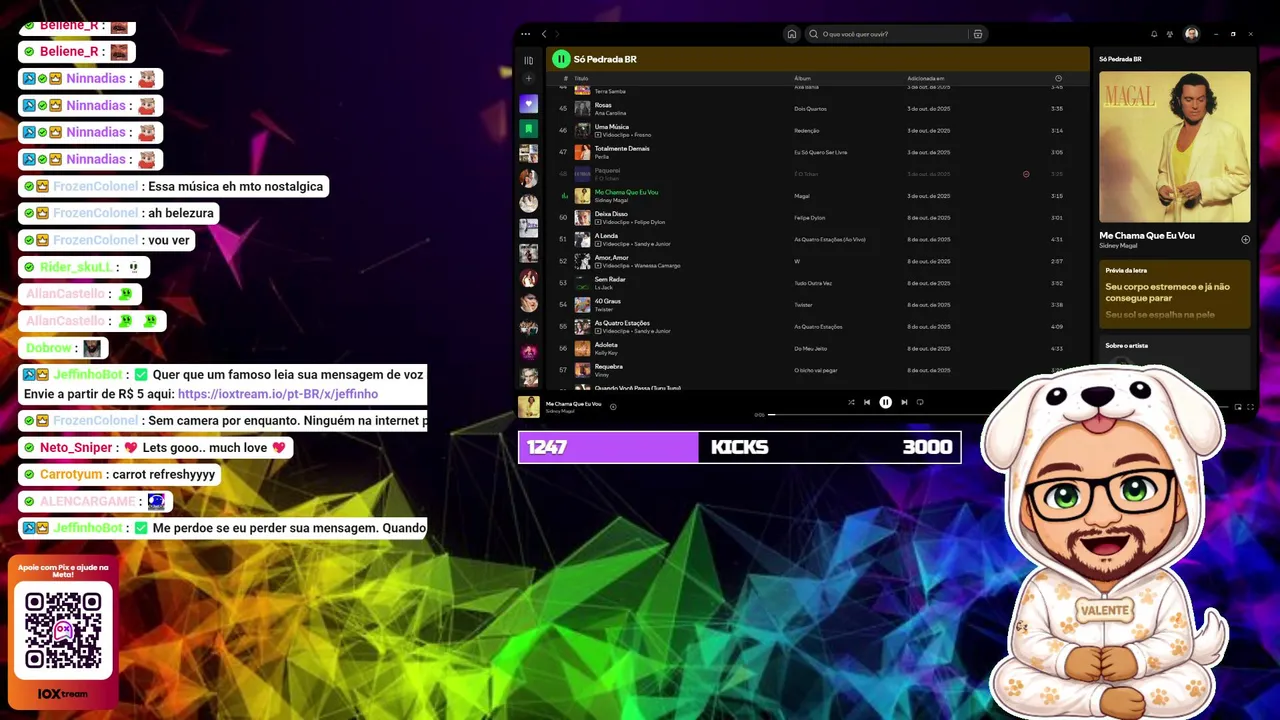This screenshot has width=1280, height=720.
Task: Sort by the Adicionada em column
Action: (x=925, y=78)
